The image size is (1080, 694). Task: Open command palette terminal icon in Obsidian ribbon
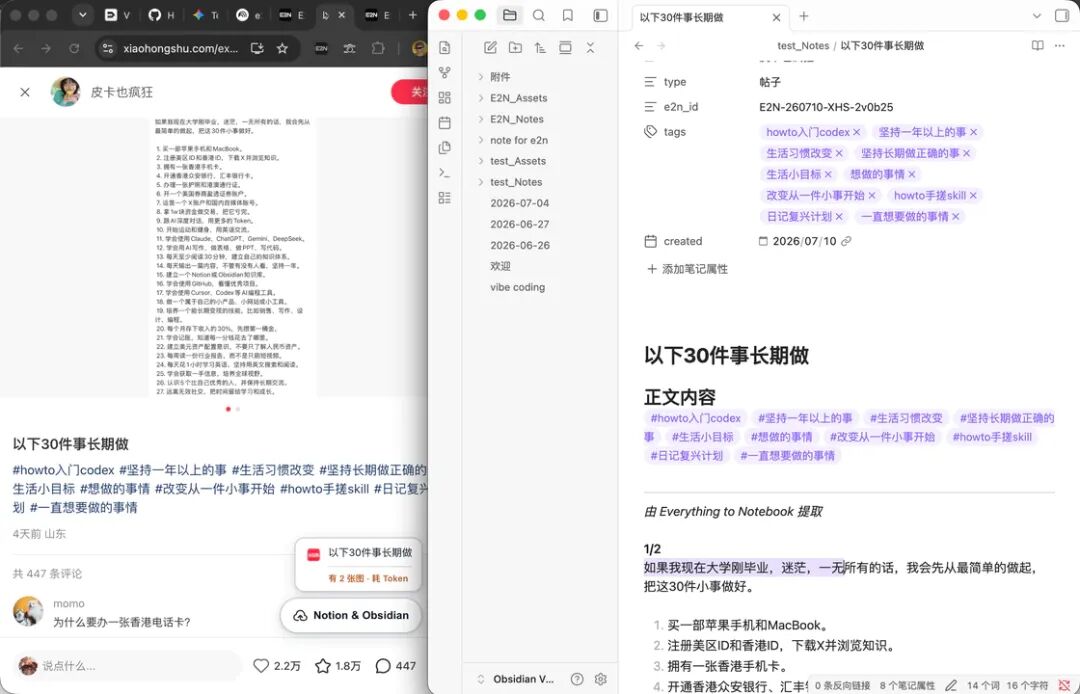tap(445, 173)
